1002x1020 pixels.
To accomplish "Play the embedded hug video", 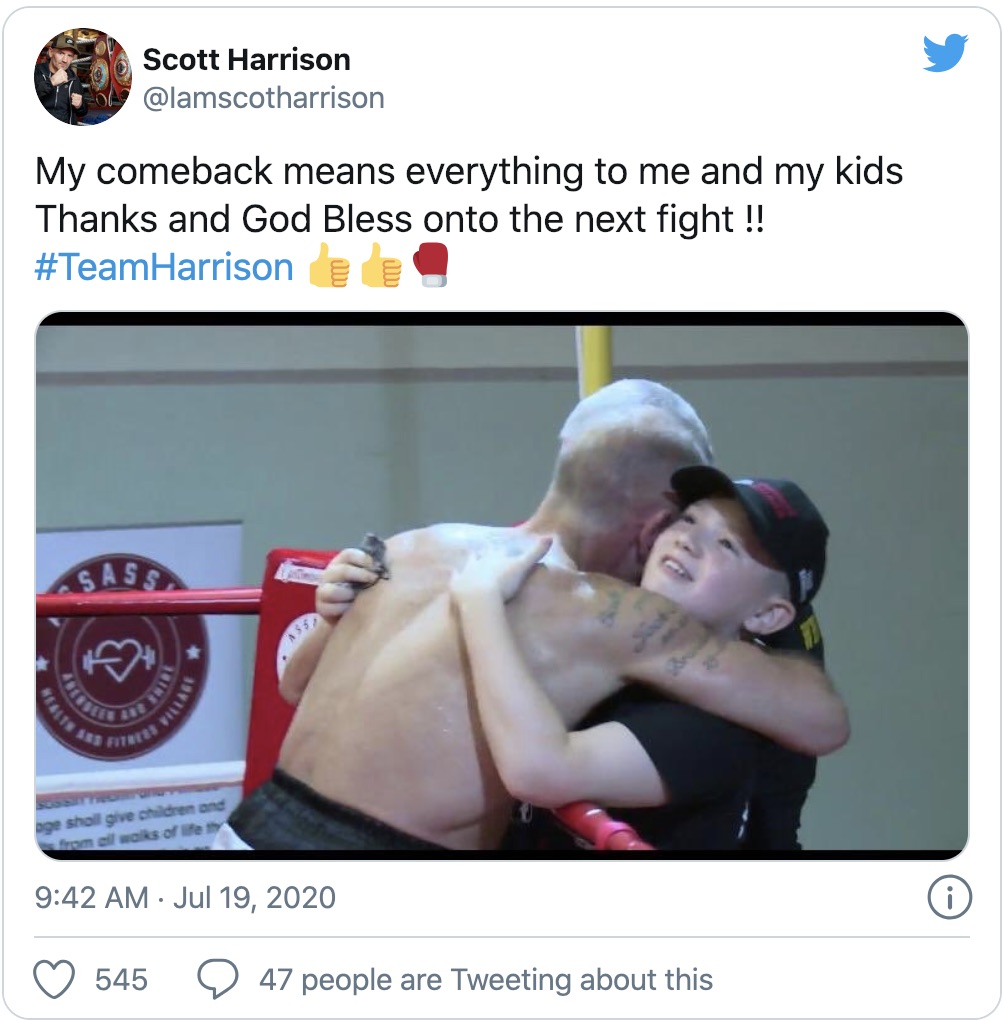I will click(502, 586).
